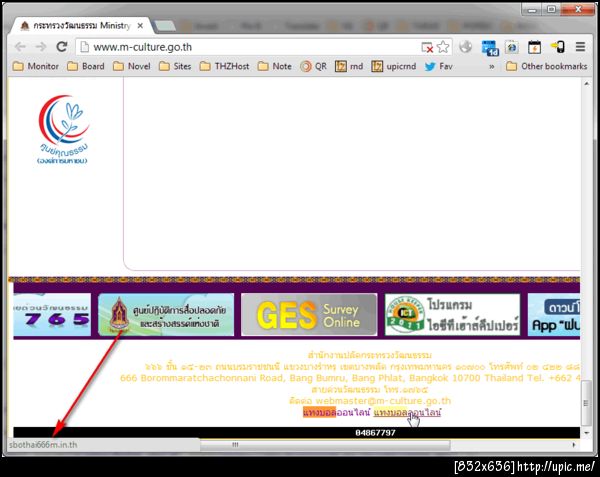Open the Twitter Fav bookmark
600x477 pixels.
[439, 66]
